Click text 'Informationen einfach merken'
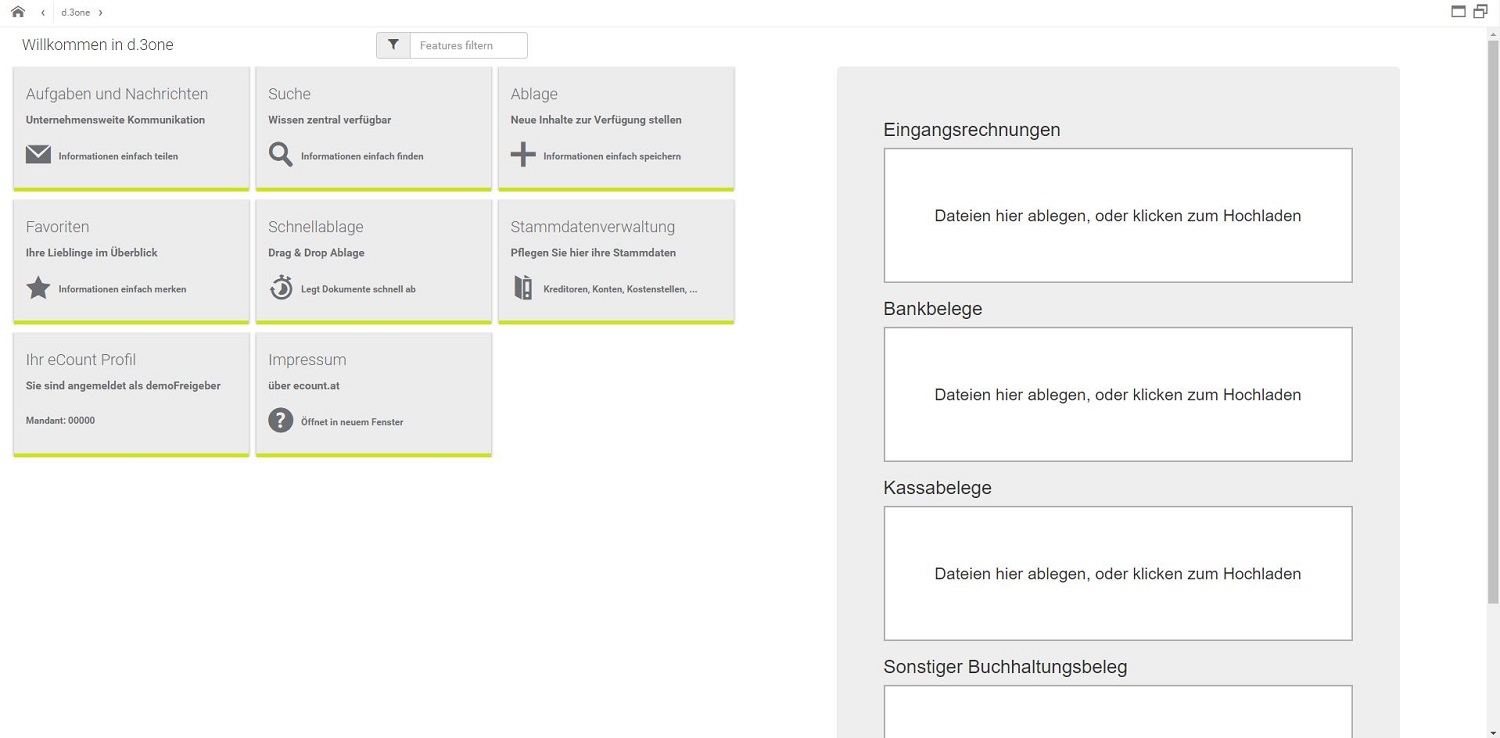Screen dimensions: 1500x738 coord(122,289)
